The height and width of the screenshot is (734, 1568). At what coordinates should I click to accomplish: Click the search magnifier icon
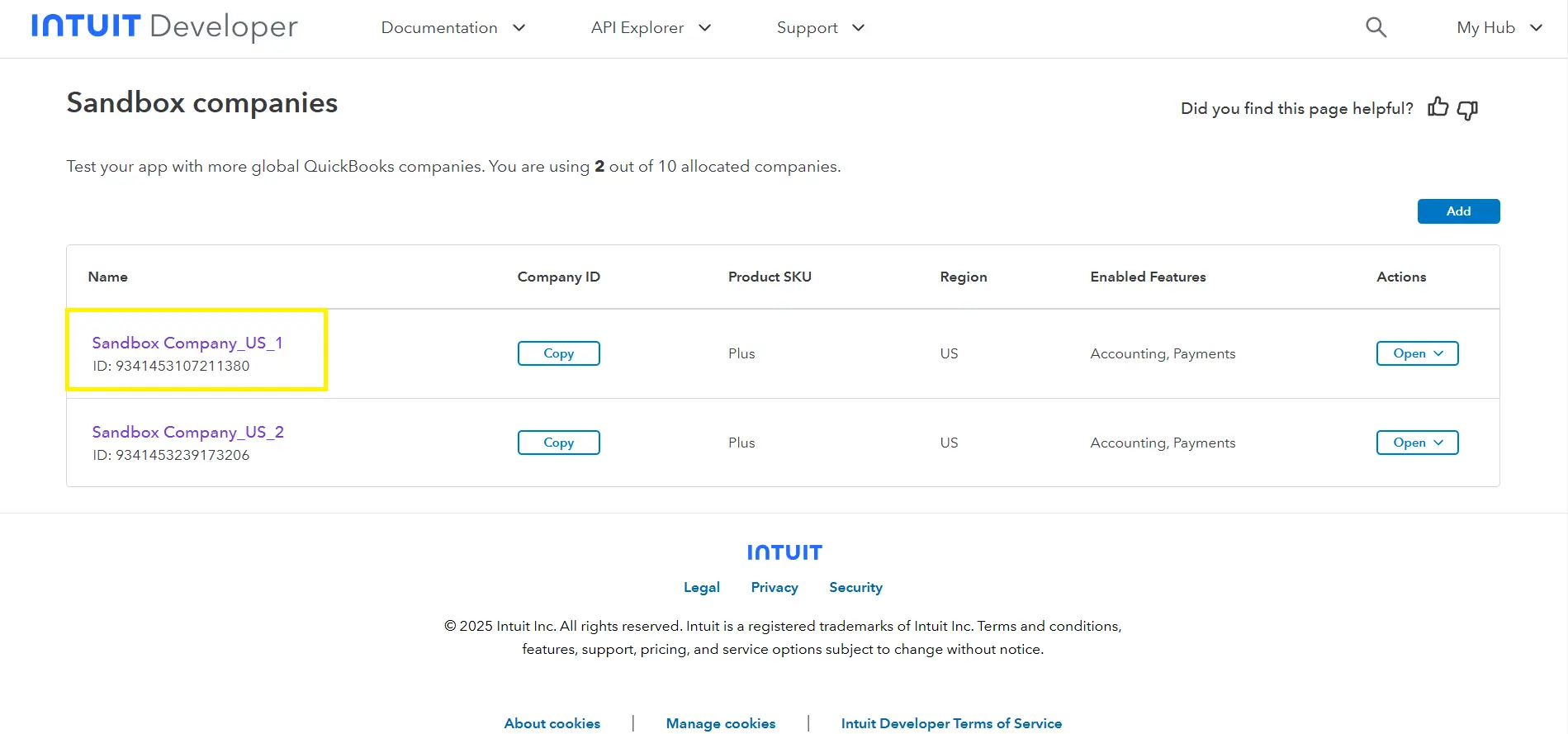coord(1376,27)
